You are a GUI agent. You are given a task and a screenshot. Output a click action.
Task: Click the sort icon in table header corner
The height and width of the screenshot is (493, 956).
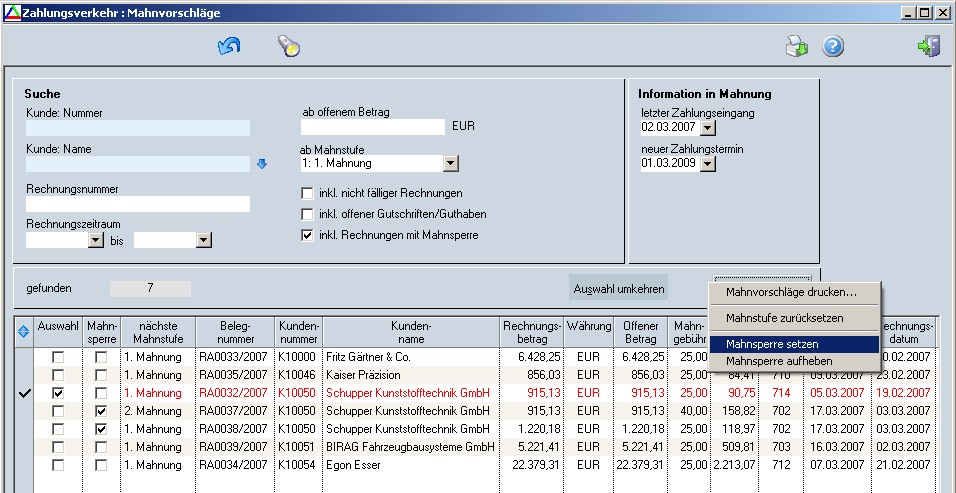pyautogui.click(x=24, y=332)
